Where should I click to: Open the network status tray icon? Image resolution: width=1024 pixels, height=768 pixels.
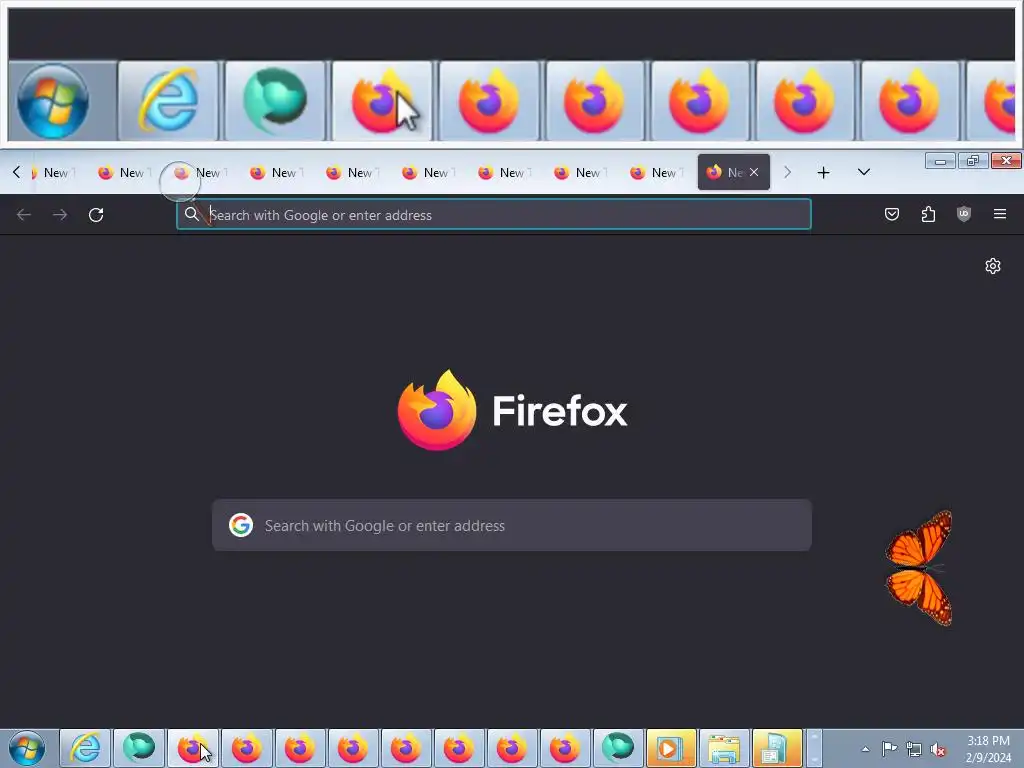pos(914,749)
